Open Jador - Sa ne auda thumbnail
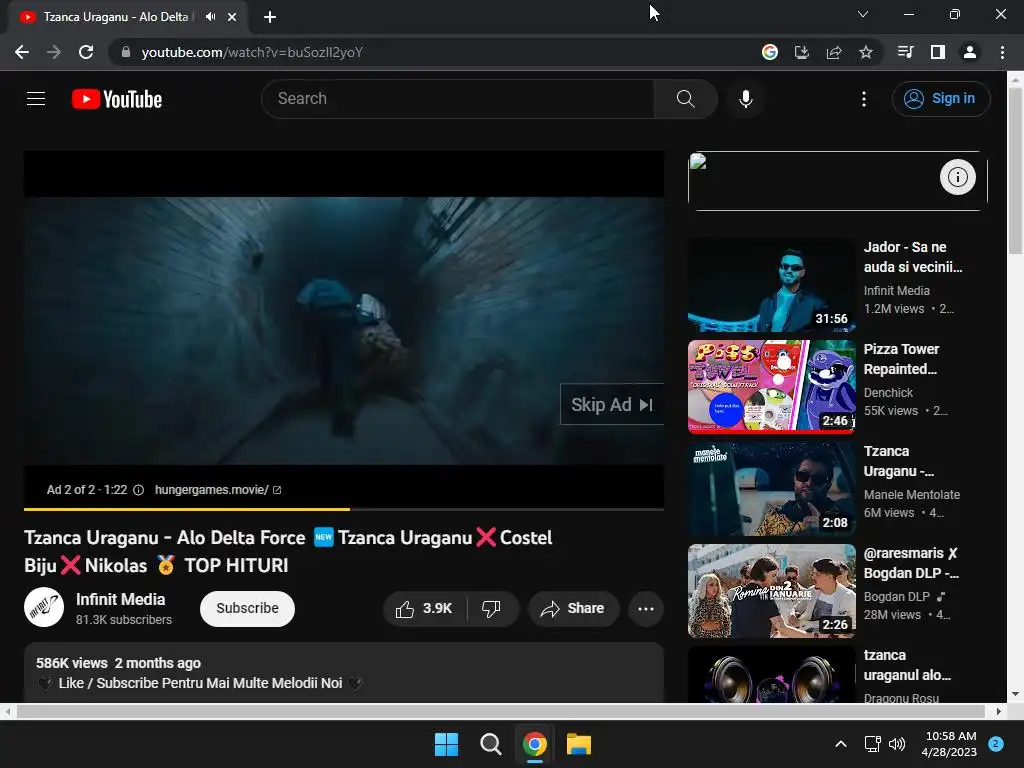Image resolution: width=1024 pixels, height=768 pixels. tap(771, 285)
